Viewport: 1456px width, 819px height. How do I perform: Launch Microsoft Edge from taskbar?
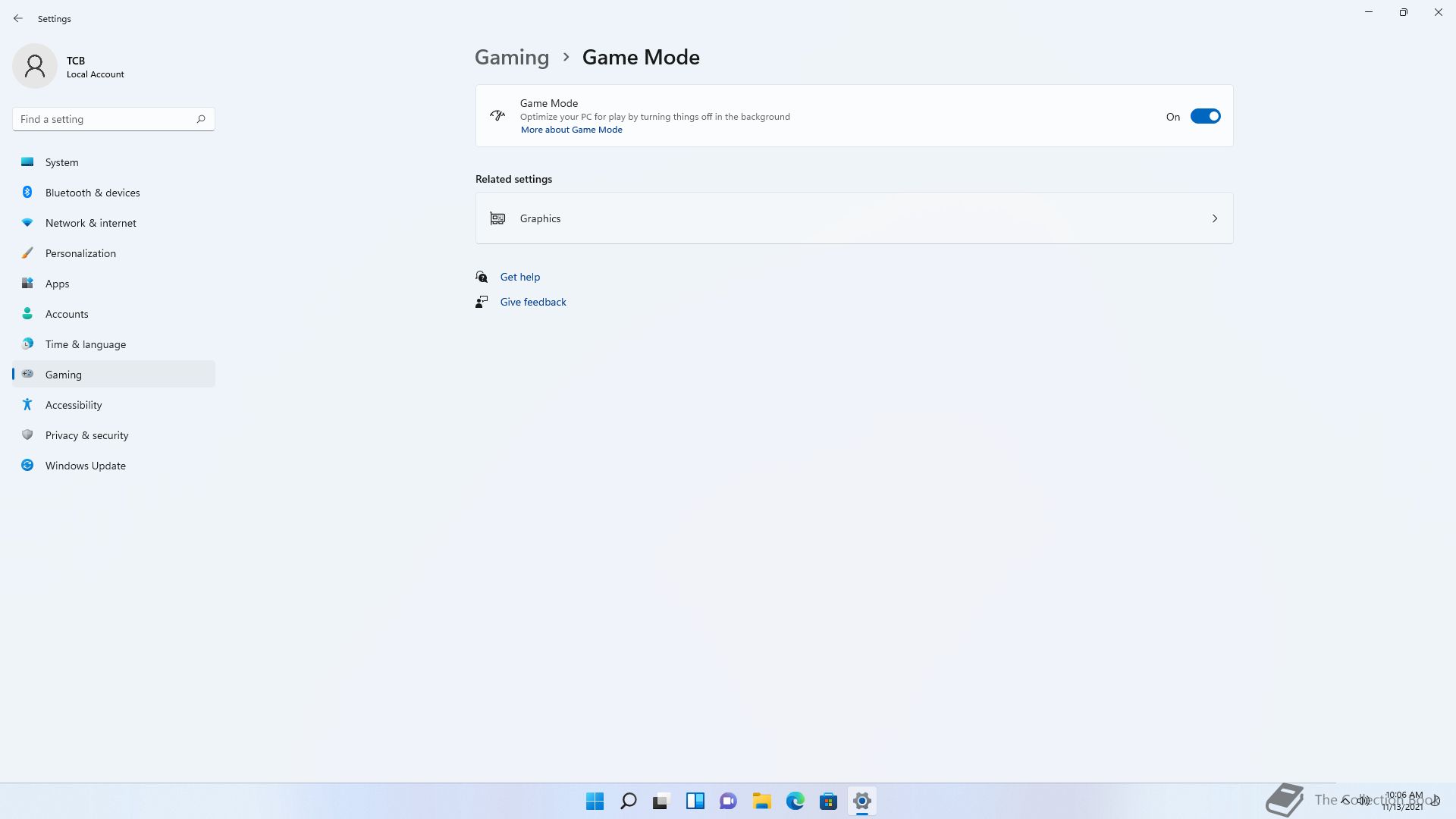[x=795, y=801]
